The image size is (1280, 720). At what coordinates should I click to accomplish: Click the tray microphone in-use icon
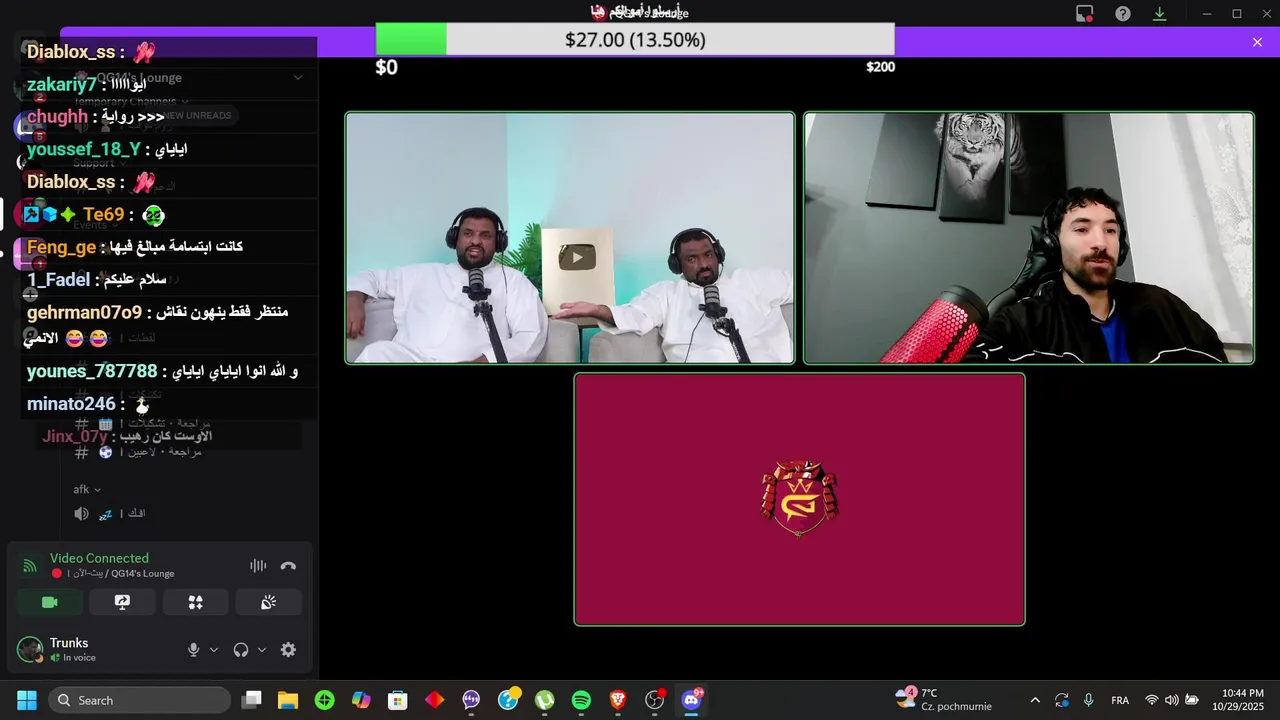tap(1088, 700)
